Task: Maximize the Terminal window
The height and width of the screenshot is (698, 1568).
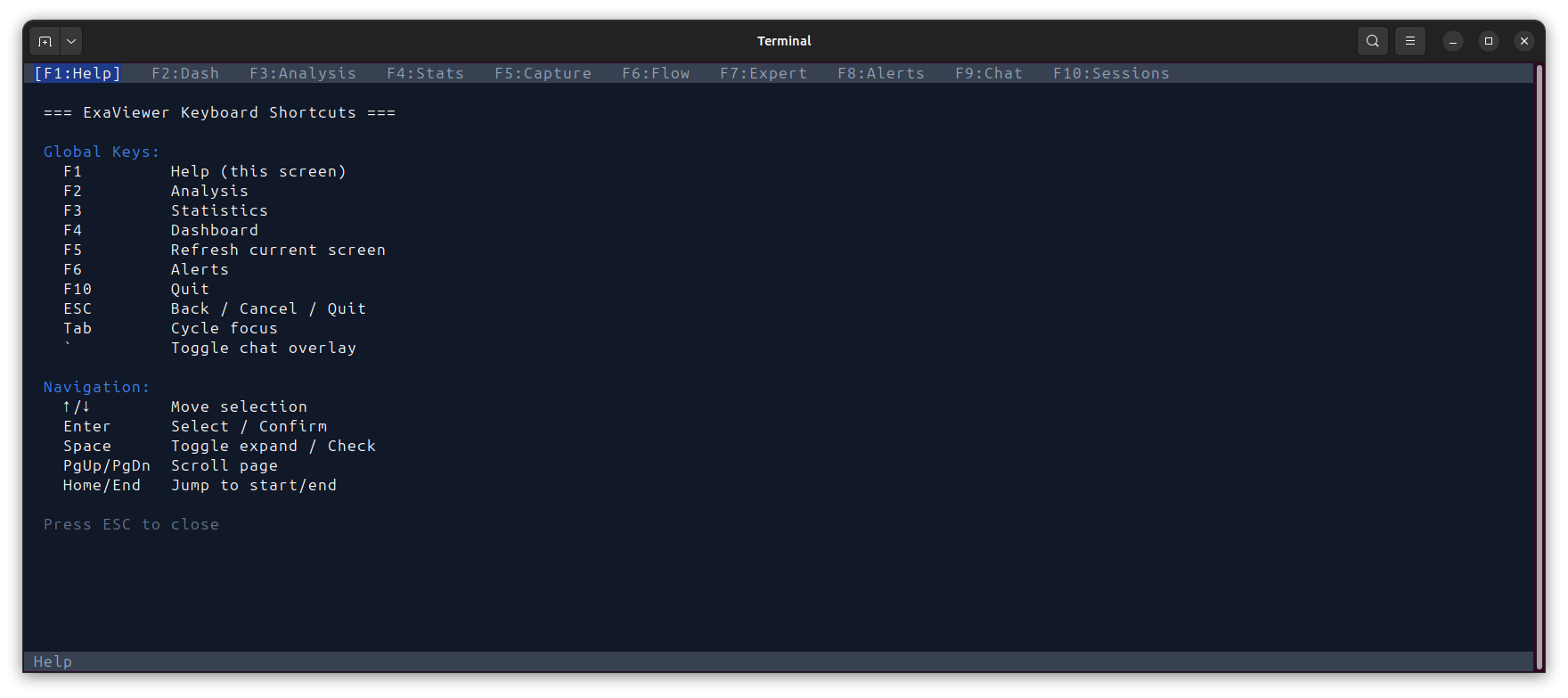Action: (x=1489, y=41)
